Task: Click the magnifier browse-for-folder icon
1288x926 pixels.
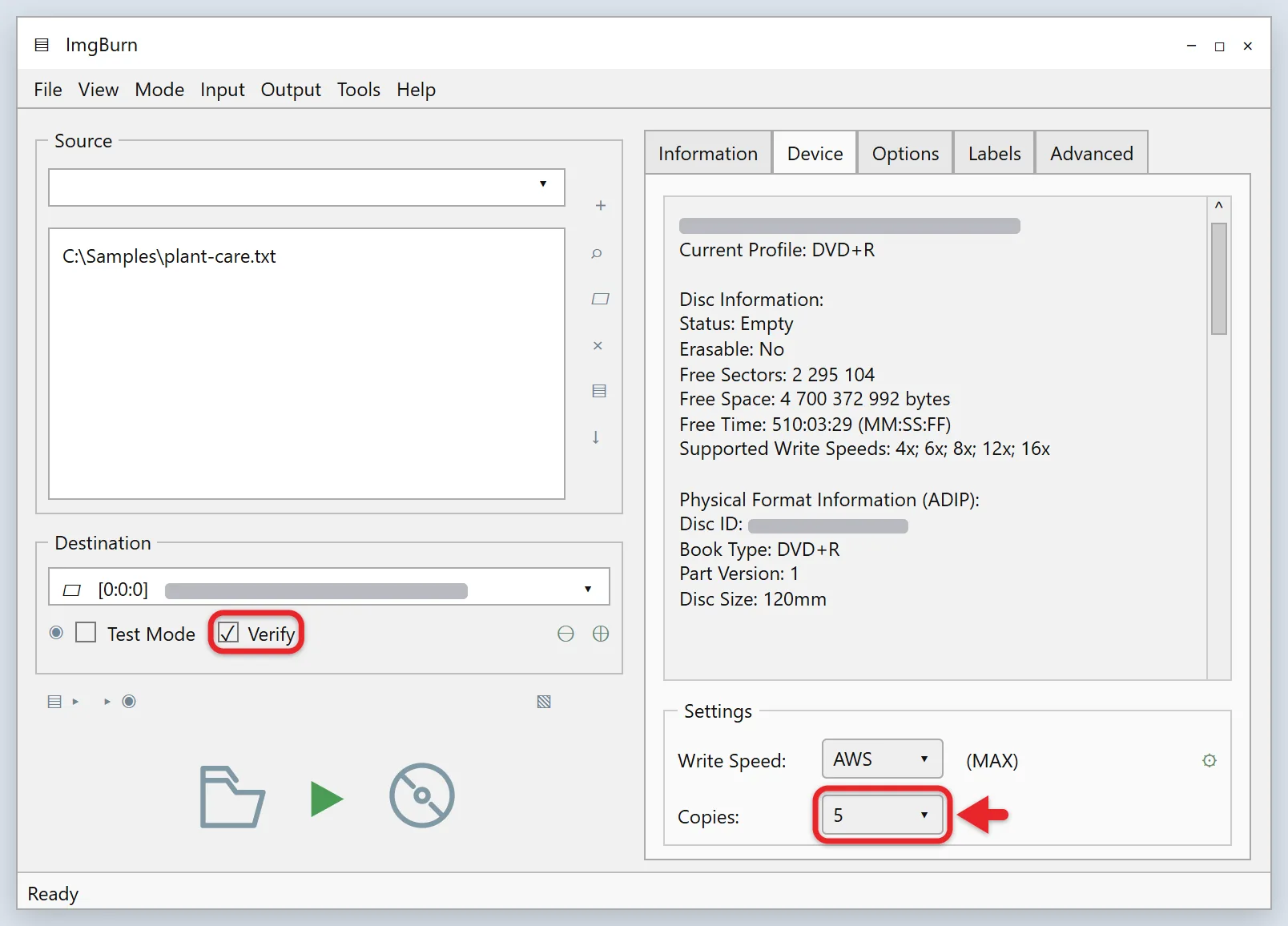Action: tap(597, 253)
